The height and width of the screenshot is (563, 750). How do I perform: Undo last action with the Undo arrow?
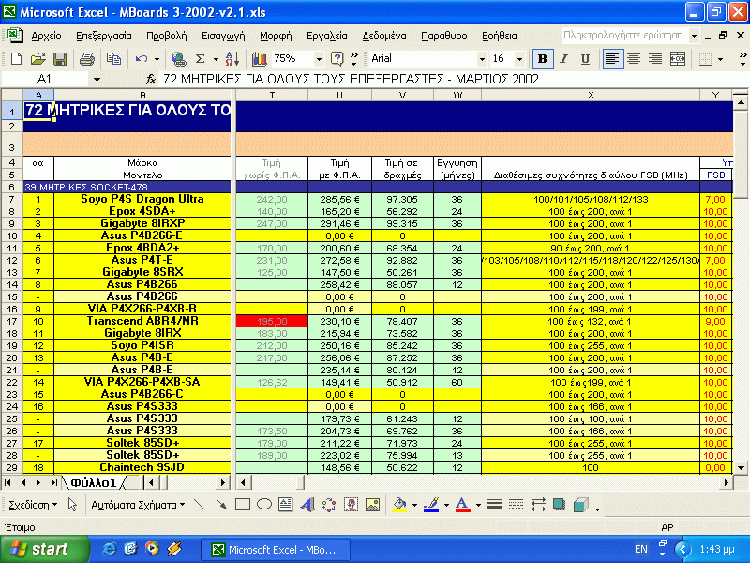tap(141, 59)
